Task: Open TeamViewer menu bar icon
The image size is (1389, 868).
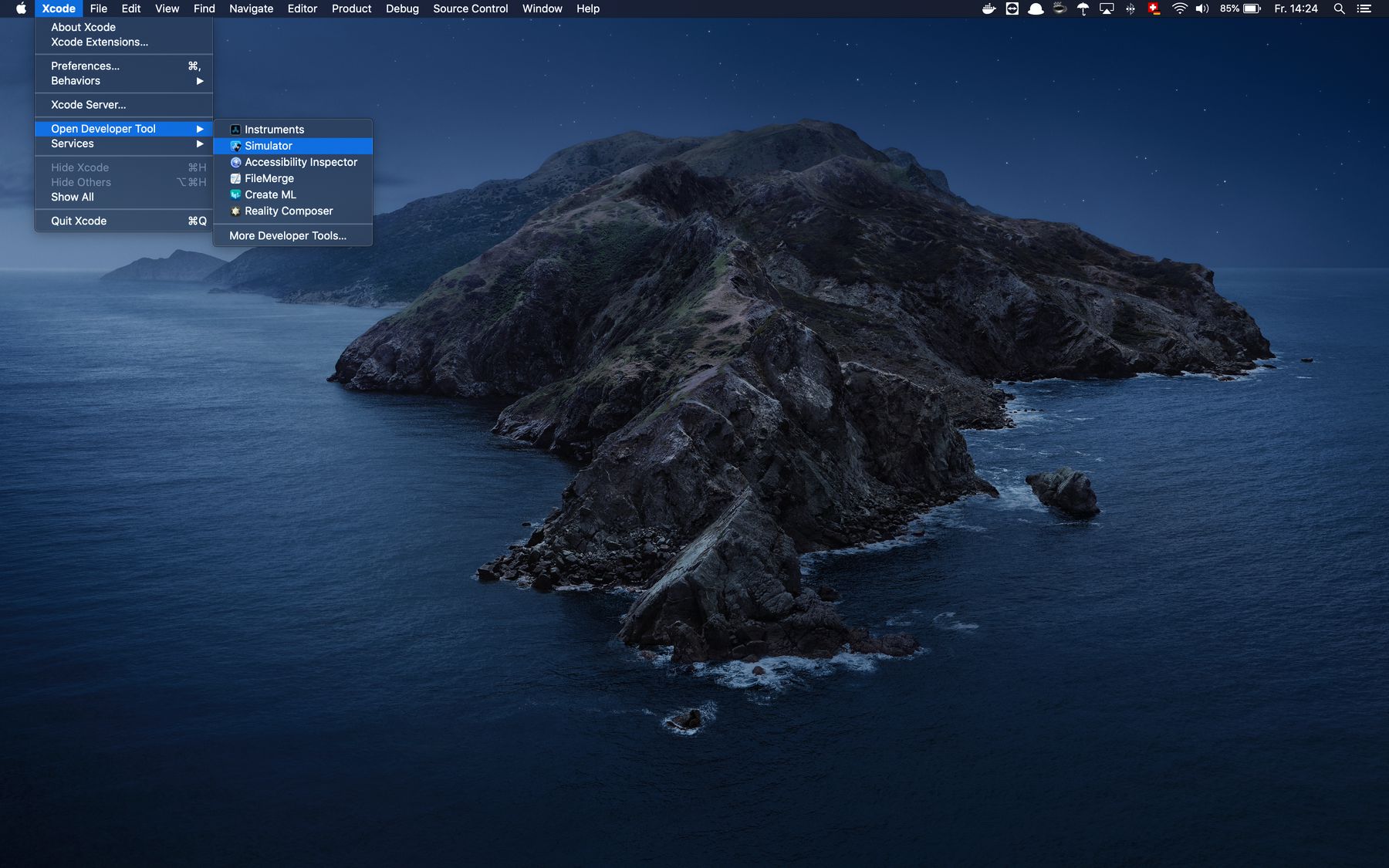Action: 1012,8
